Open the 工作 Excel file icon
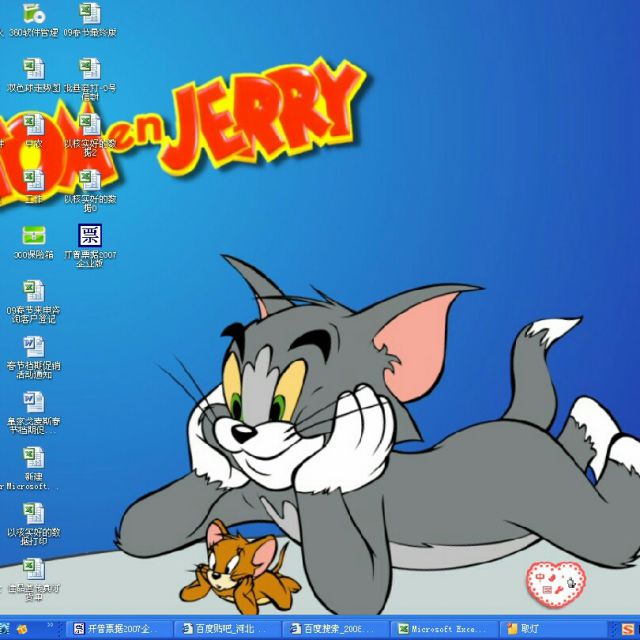Screen dimensions: 640x640 pyautogui.click(x=34, y=180)
